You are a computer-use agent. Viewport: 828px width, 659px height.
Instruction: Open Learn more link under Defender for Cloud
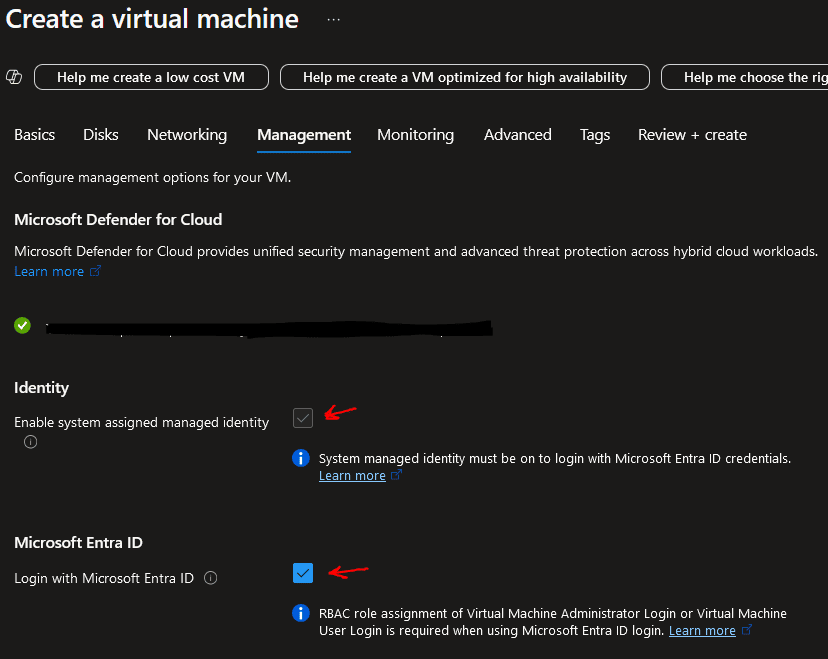coord(49,271)
